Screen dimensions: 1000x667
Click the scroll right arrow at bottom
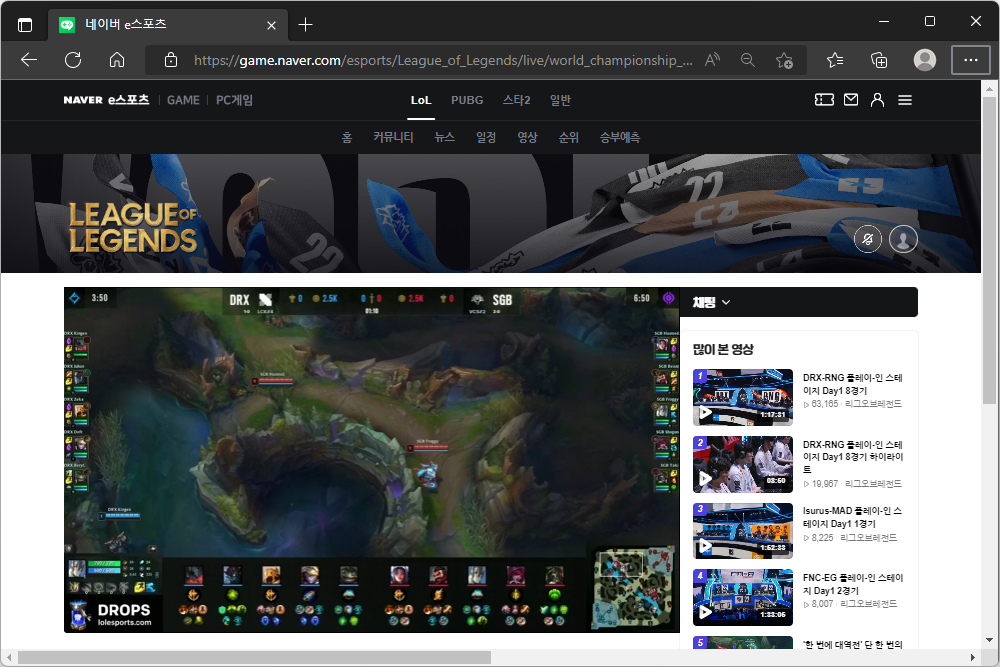coord(973,657)
